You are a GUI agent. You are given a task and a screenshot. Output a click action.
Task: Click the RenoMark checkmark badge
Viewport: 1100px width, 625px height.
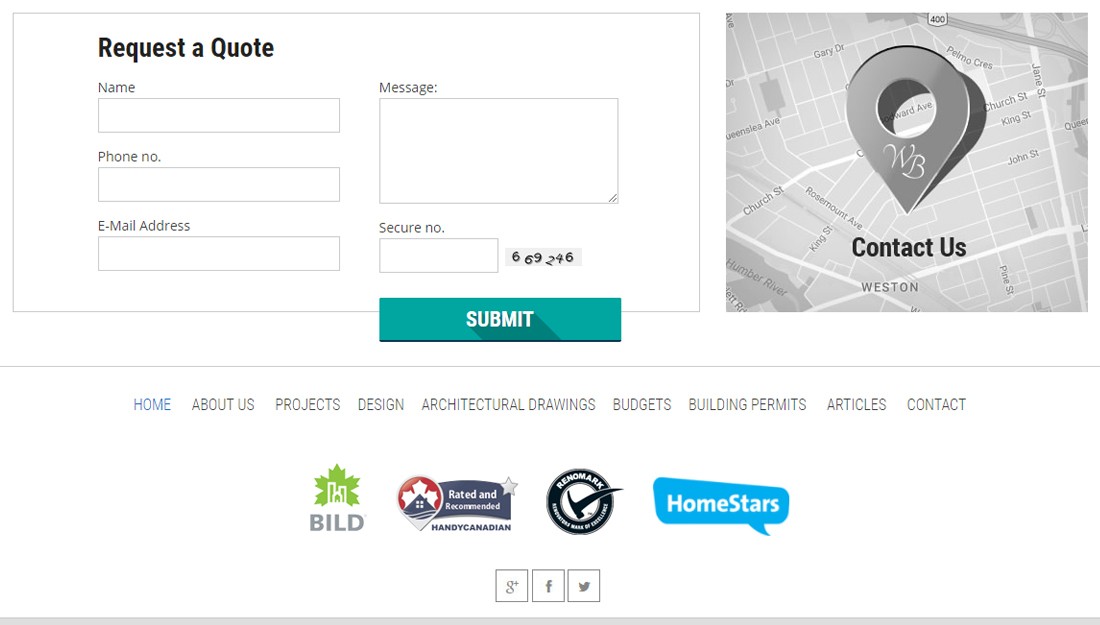pyautogui.click(x=583, y=502)
